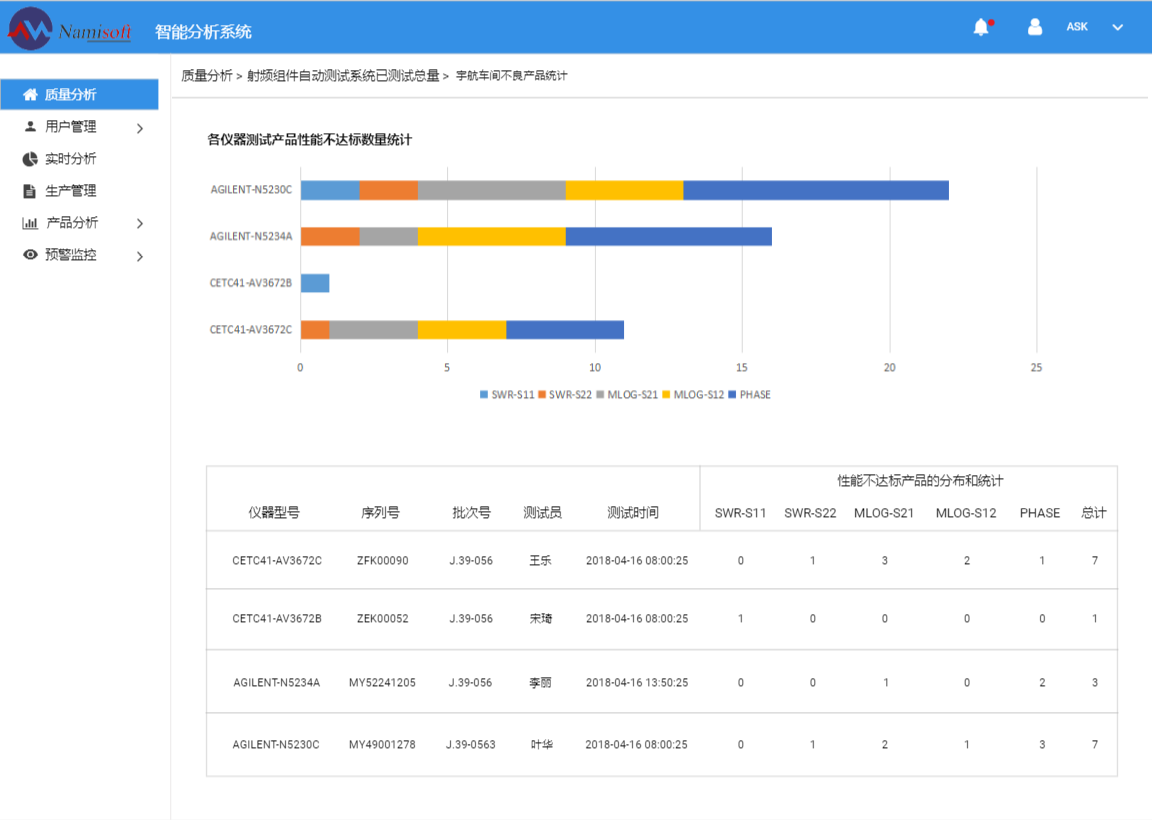Click the 测试员 column header
The width and height of the screenshot is (1152, 820).
[x=542, y=513]
